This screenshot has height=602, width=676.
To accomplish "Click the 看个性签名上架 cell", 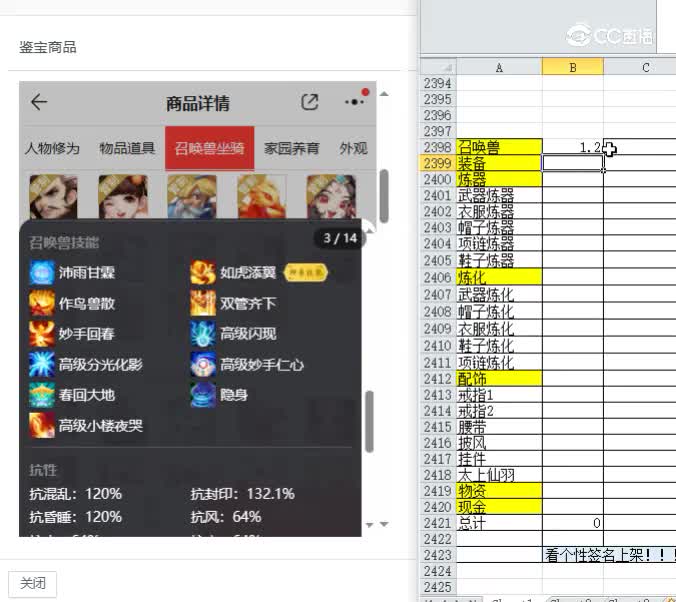I will click(x=609, y=555).
